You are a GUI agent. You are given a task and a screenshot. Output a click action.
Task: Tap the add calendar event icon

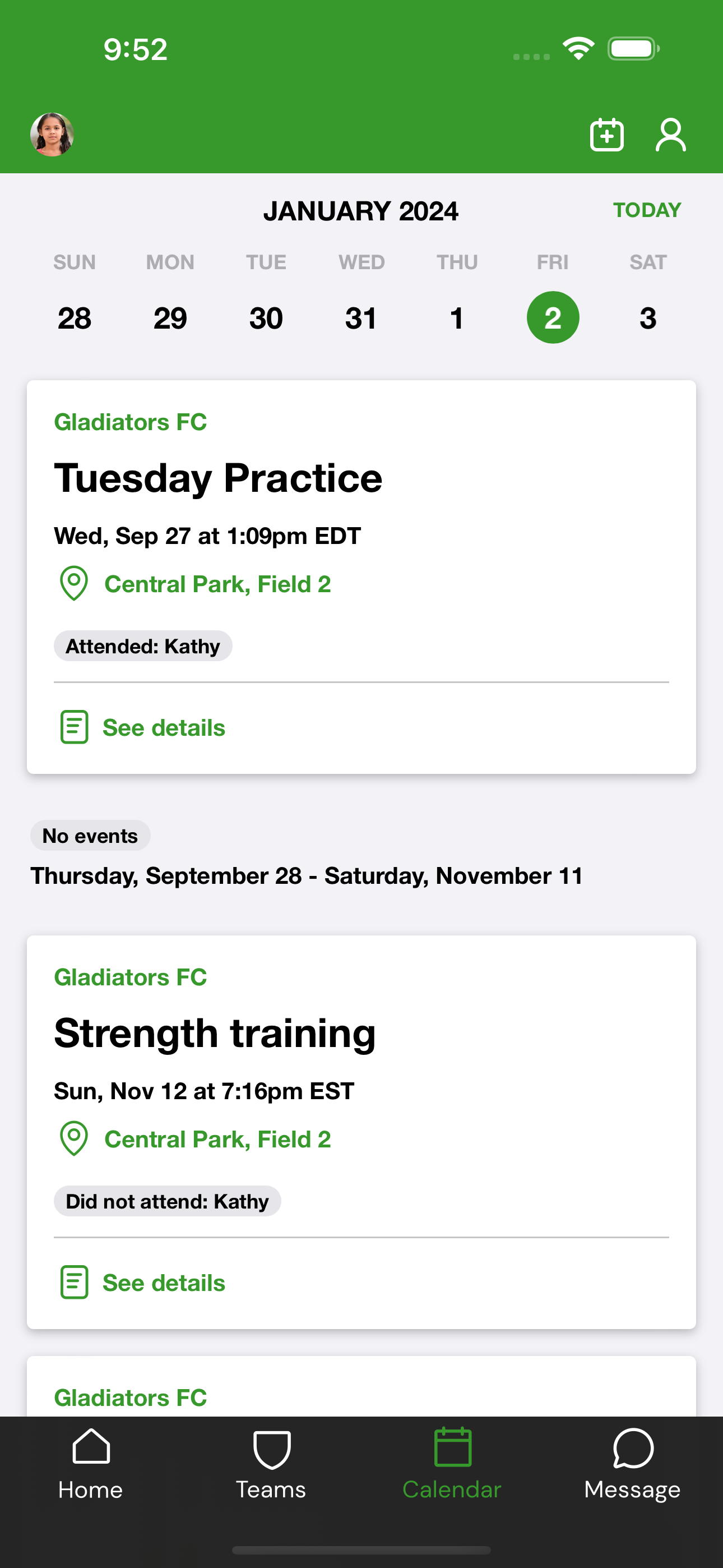(x=607, y=135)
